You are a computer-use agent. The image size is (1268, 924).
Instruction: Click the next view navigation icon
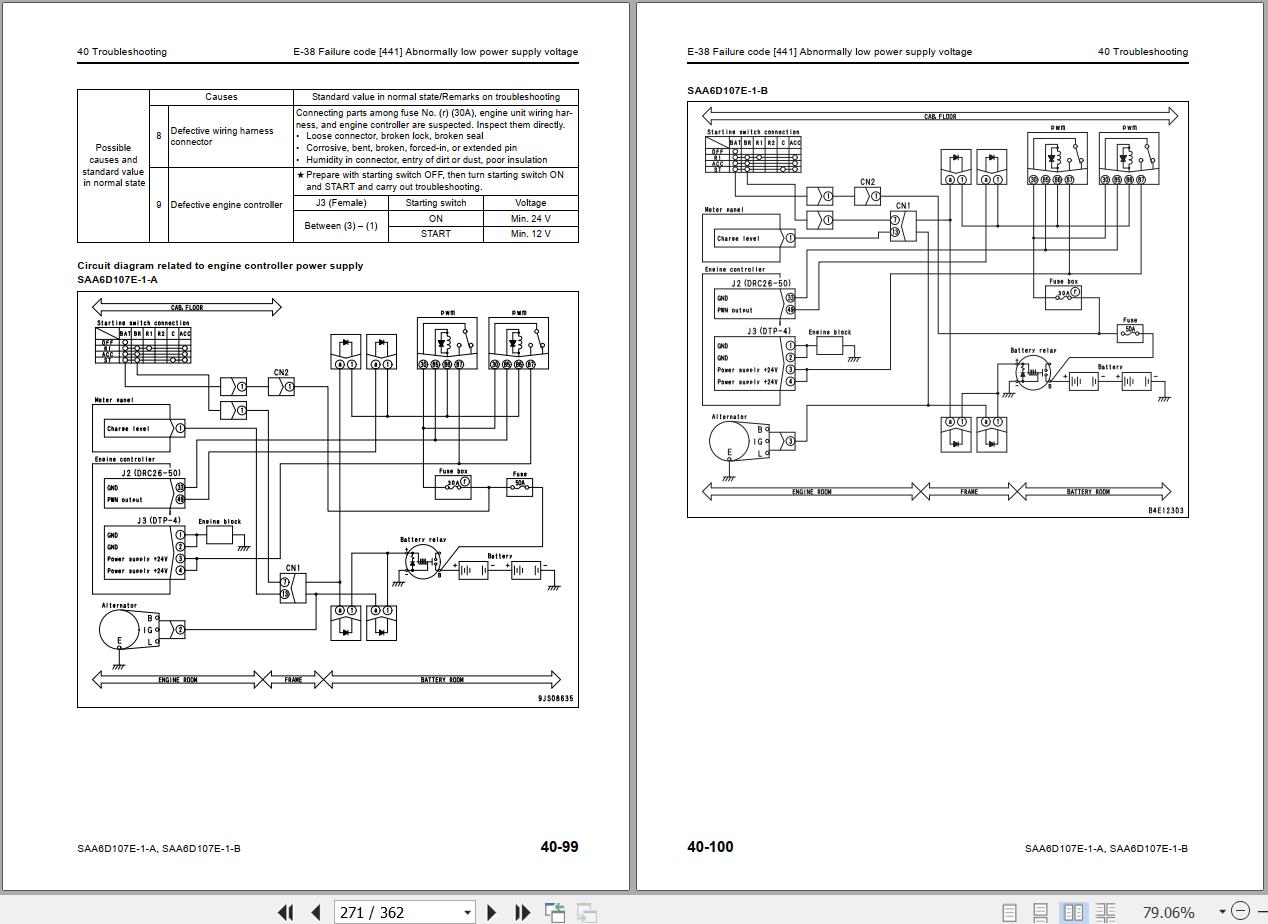click(x=587, y=912)
